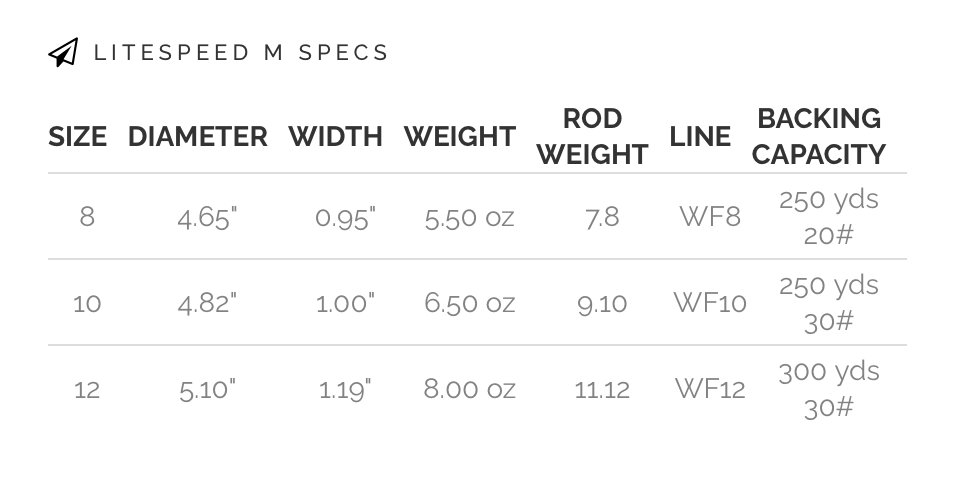Screen dimensions: 960x500
Task: Click the size 10 row cell
Action: (87, 304)
